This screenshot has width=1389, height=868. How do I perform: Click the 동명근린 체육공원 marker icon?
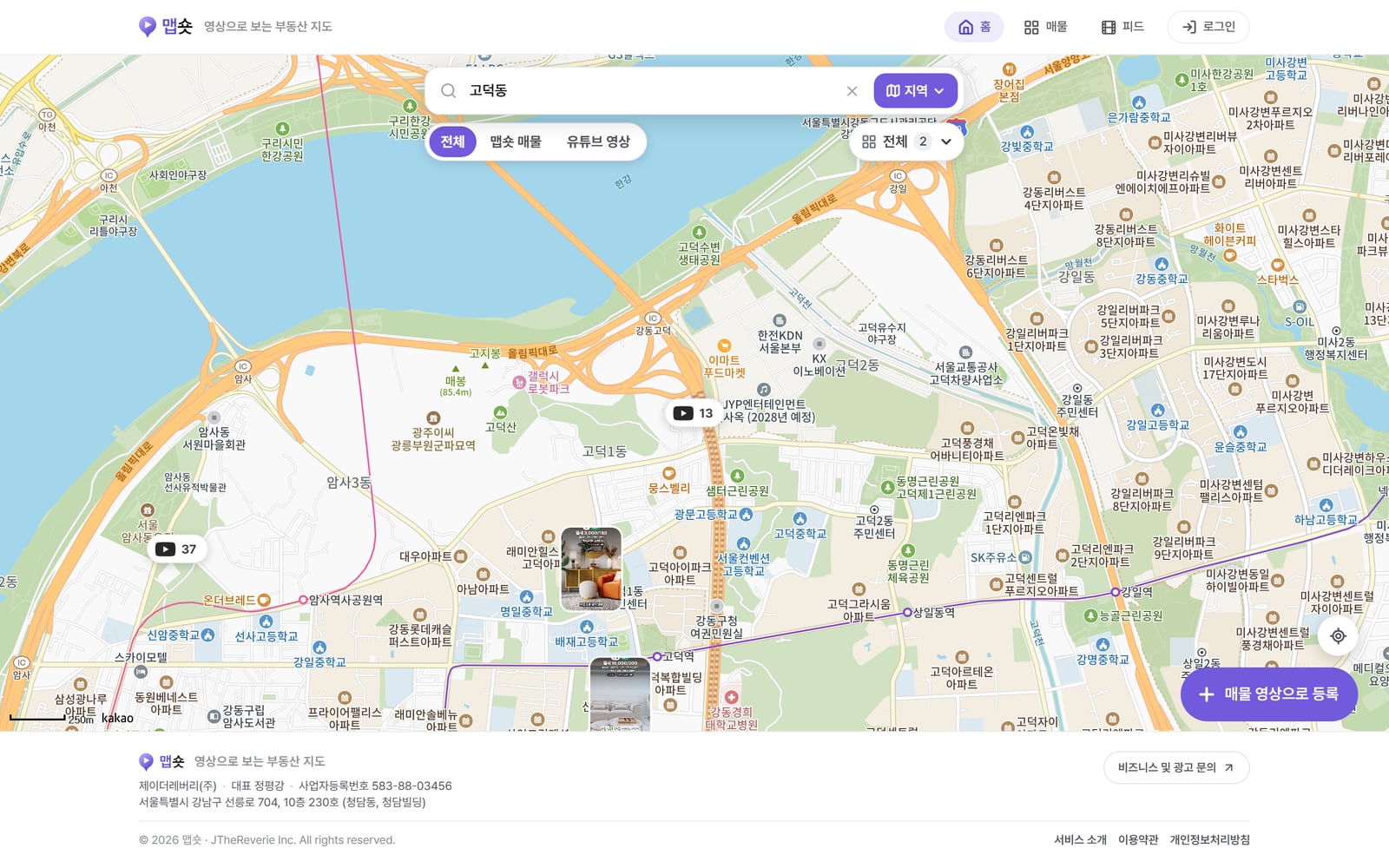tap(908, 550)
